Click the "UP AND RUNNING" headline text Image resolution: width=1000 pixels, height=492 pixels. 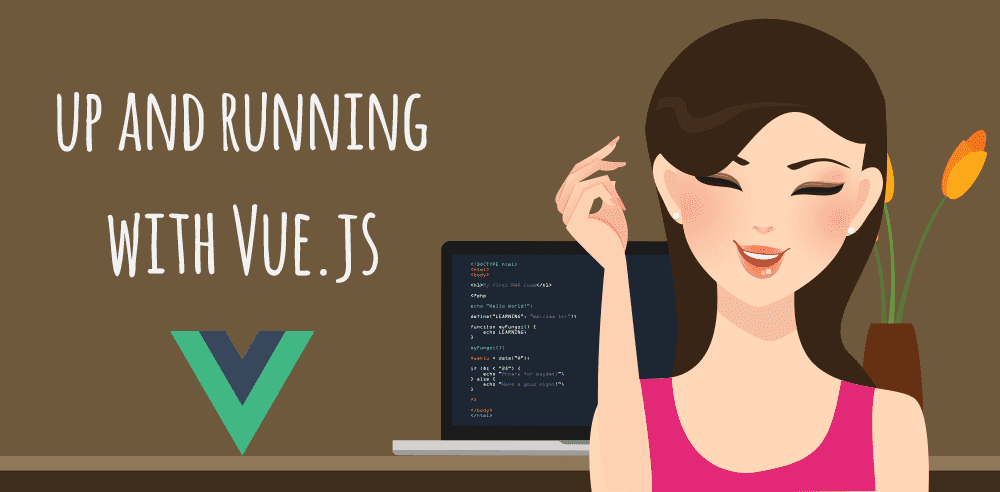[x=242, y=123]
